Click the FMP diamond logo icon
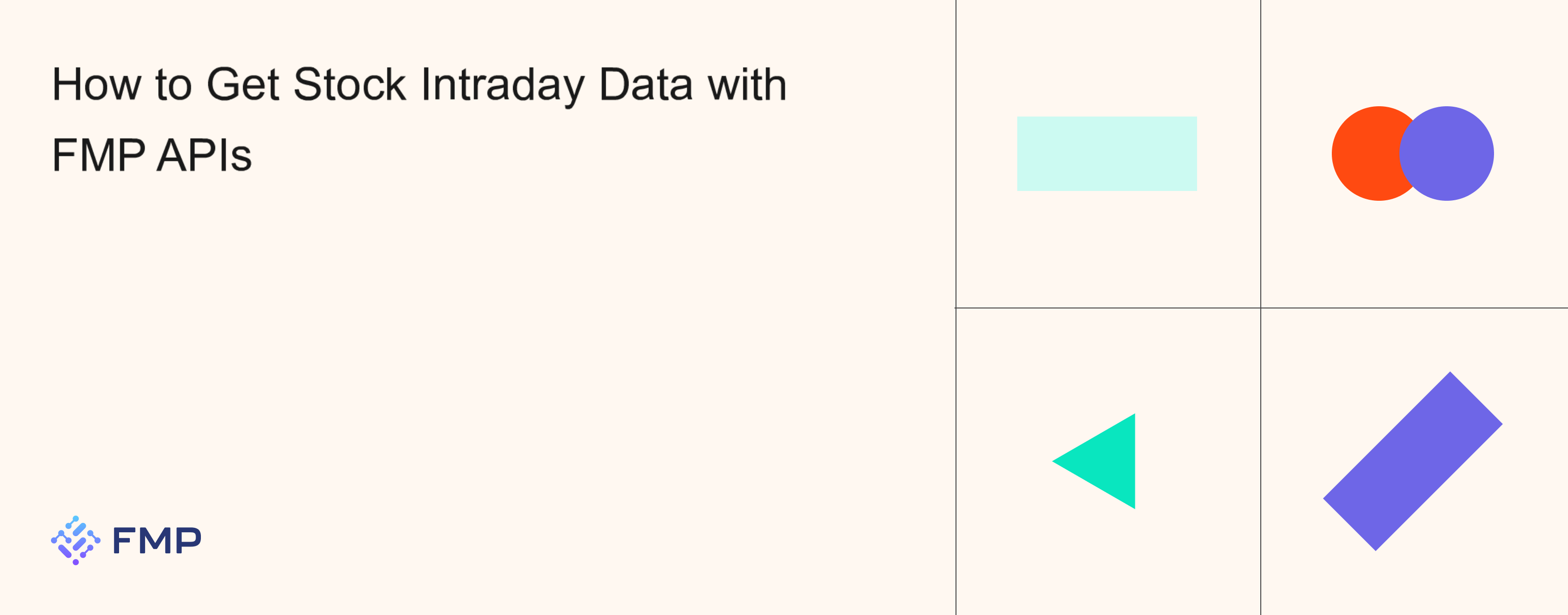 coord(75,540)
